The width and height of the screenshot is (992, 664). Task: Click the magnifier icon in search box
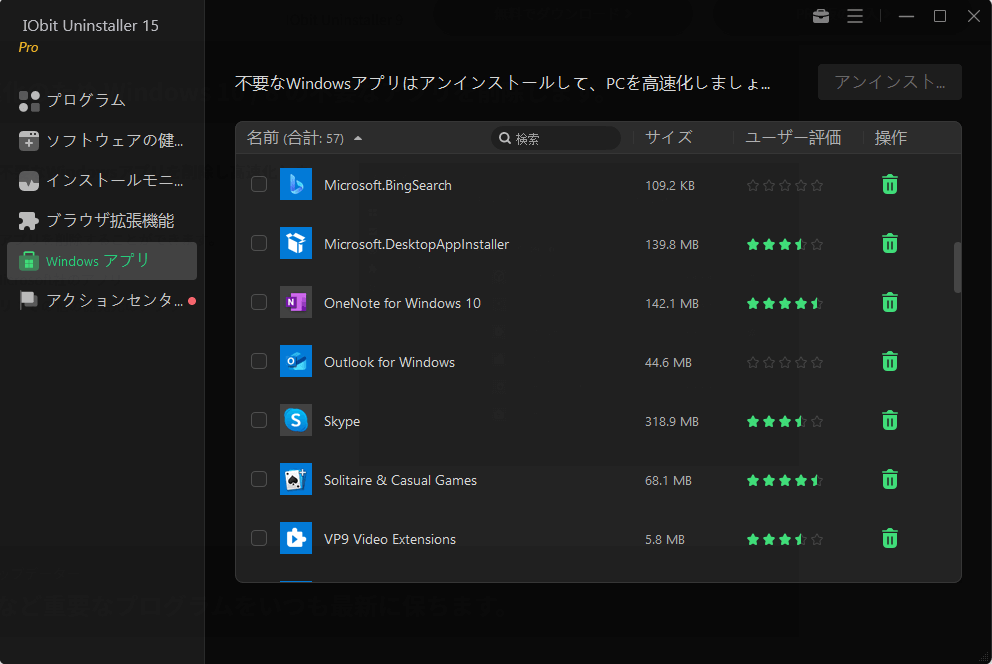[505, 138]
